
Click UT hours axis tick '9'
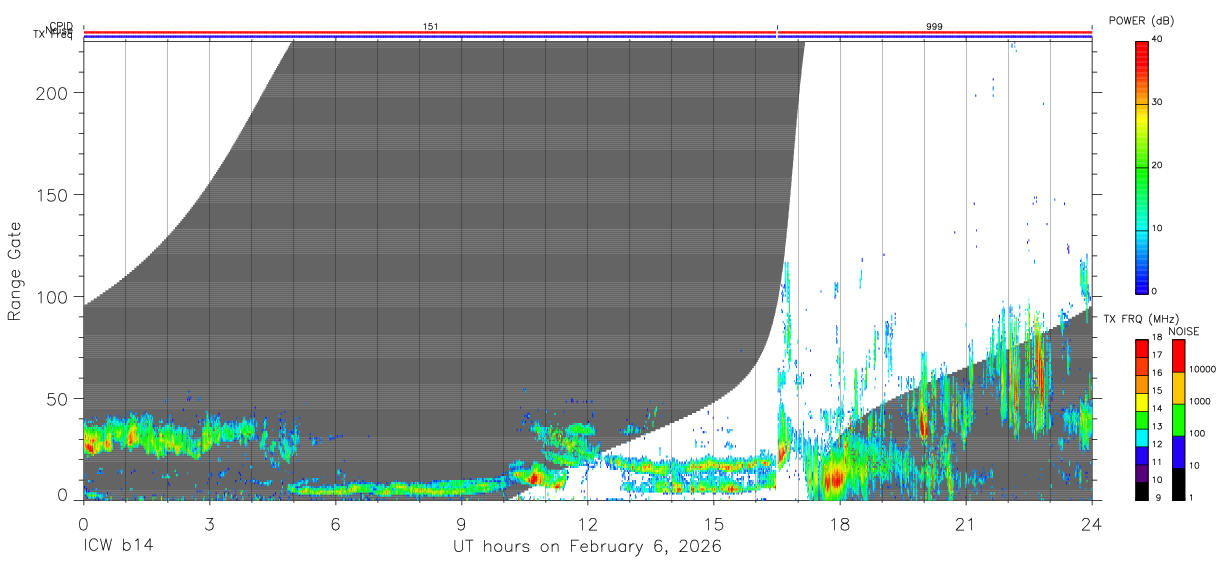point(461,524)
